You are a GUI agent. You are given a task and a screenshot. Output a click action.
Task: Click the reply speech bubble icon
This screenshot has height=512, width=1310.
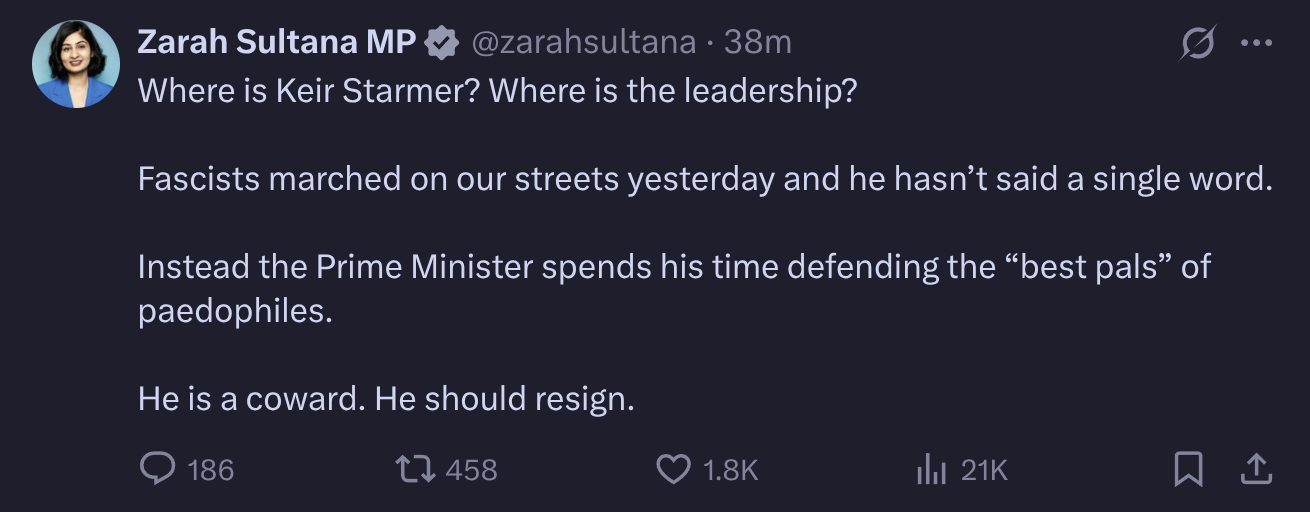[157, 469]
